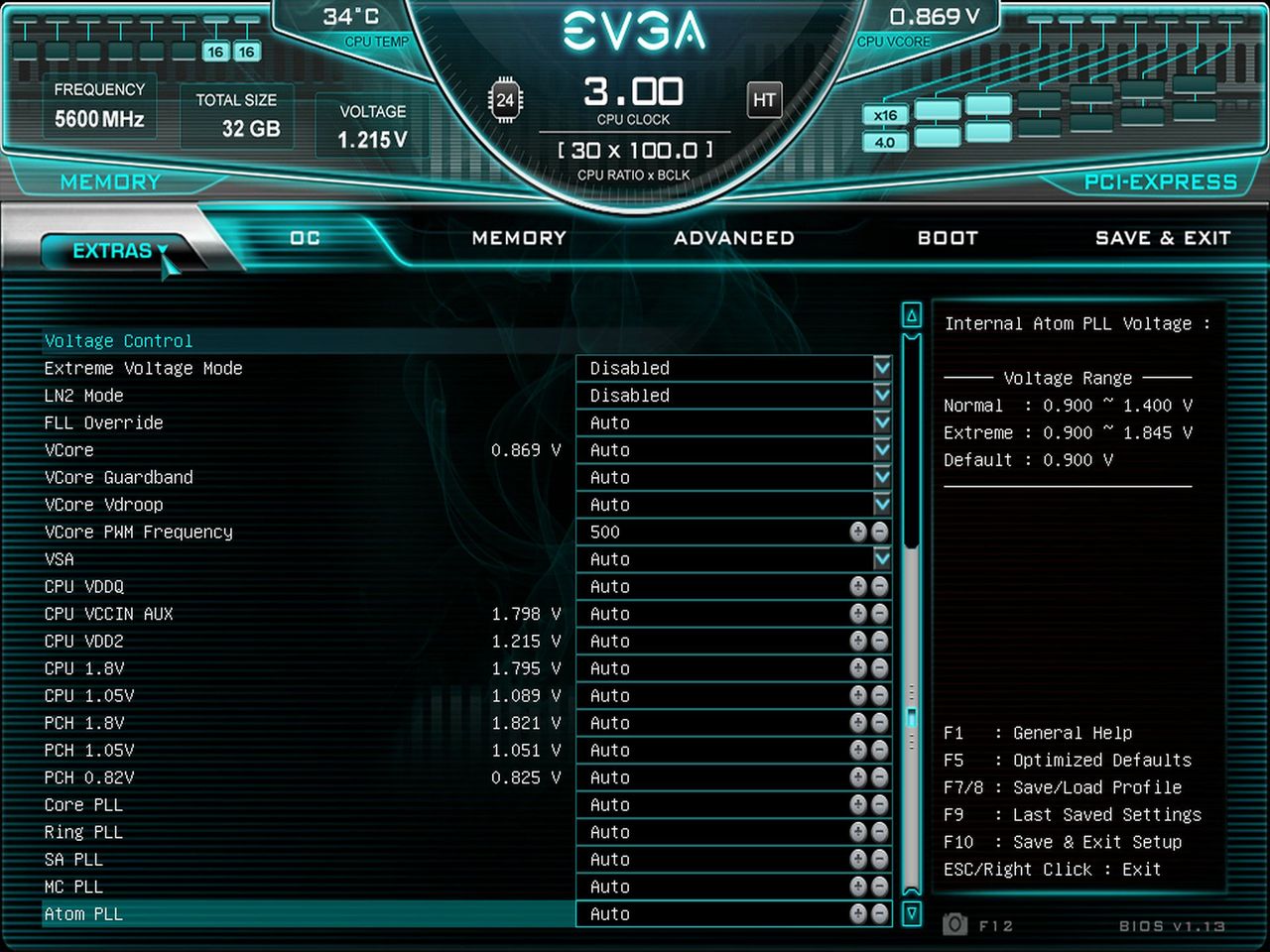Open the Extreme Voltage Mode dropdown
This screenshot has height=952, width=1270.
(x=882, y=368)
